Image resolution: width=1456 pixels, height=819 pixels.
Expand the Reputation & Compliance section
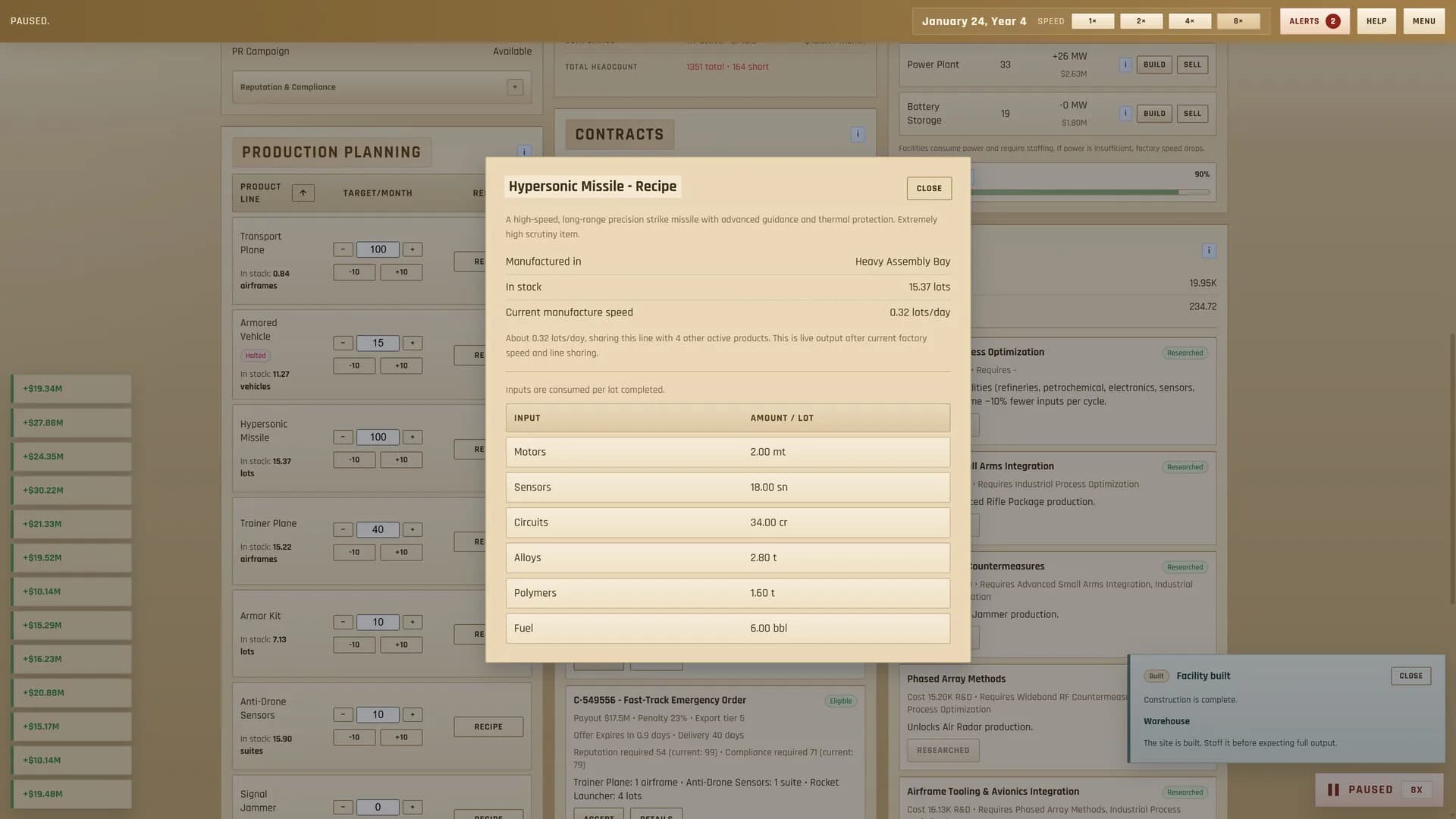(x=515, y=87)
